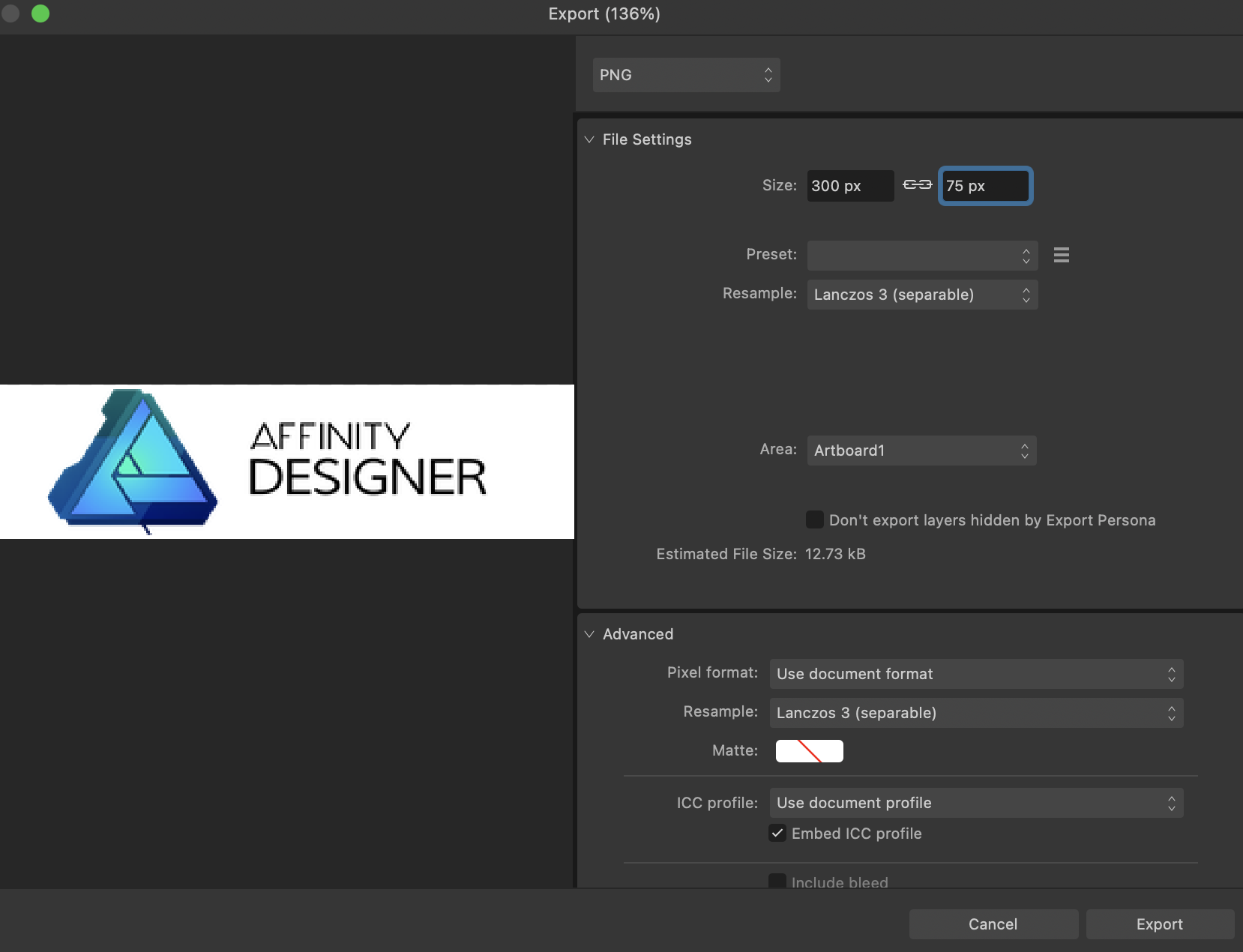Open the Area Artboard1 dropdown
This screenshot has height=952, width=1243.
click(x=921, y=451)
